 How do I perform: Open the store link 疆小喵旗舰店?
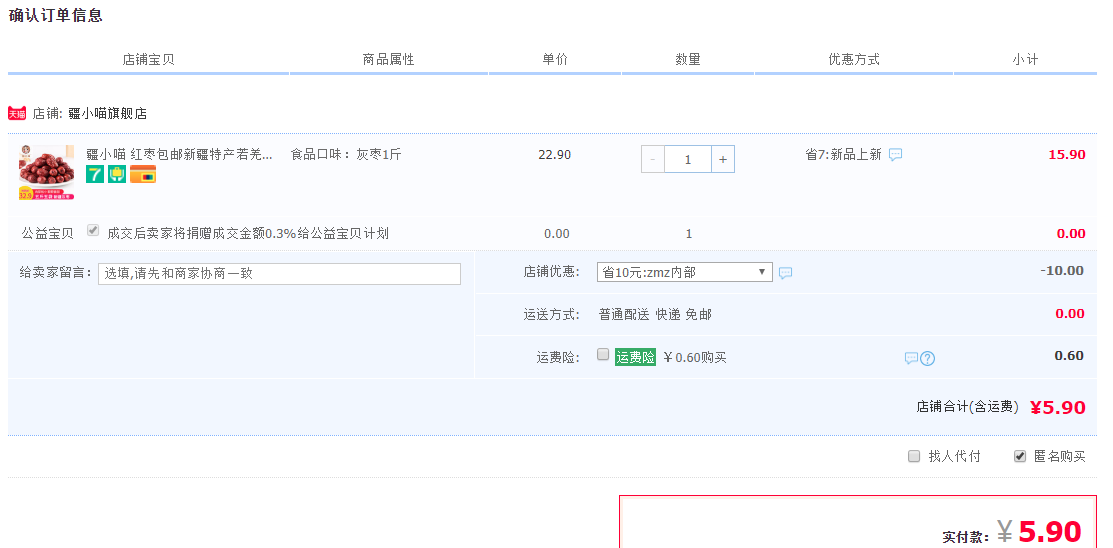tap(107, 114)
